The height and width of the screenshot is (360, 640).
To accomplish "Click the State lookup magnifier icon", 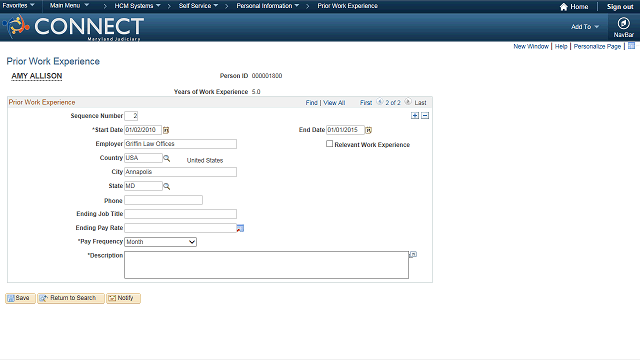I will coord(167,186).
